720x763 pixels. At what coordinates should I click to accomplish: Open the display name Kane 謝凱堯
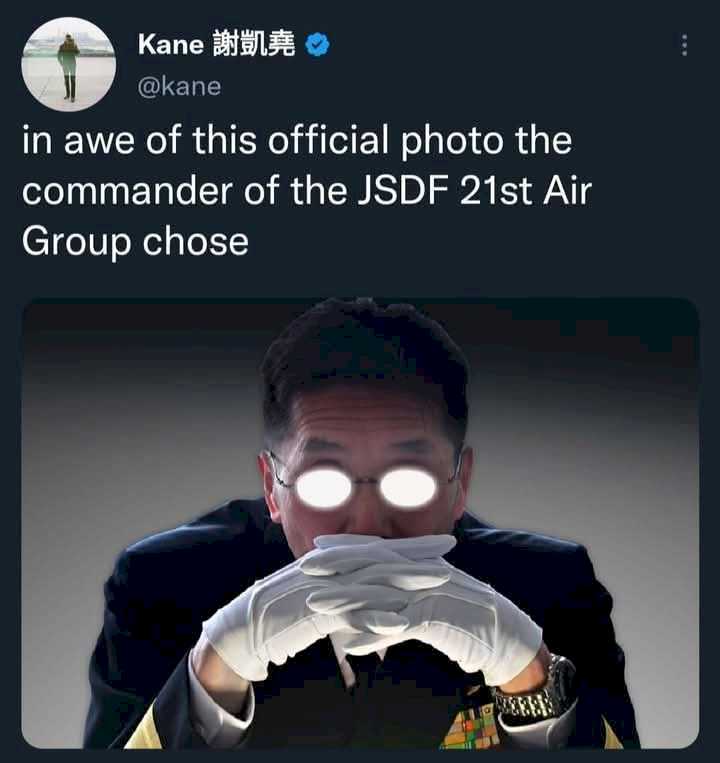pos(216,45)
